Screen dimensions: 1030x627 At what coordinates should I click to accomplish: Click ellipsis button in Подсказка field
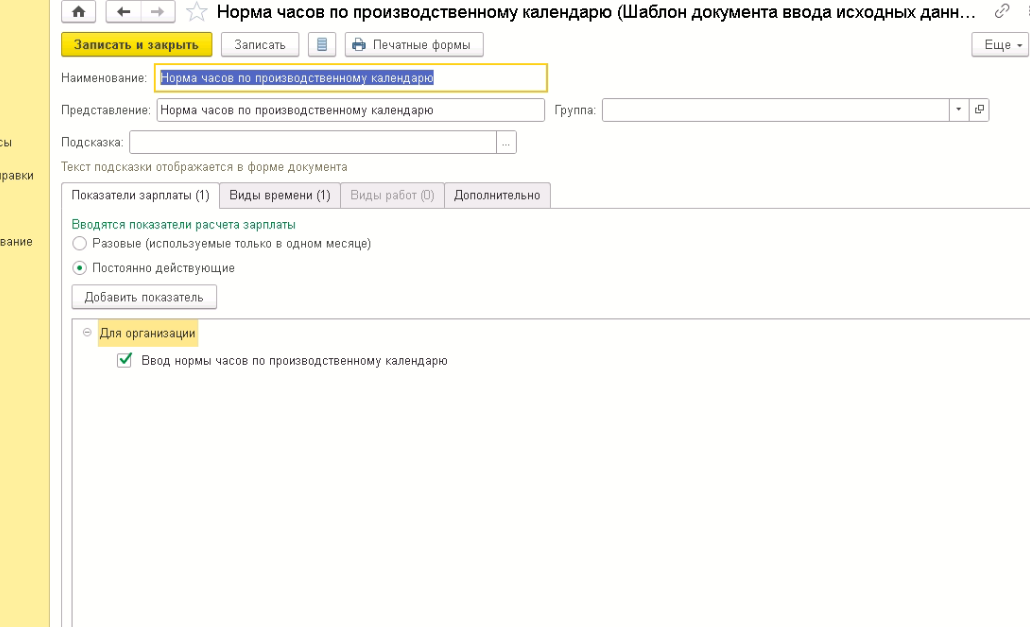pos(507,143)
